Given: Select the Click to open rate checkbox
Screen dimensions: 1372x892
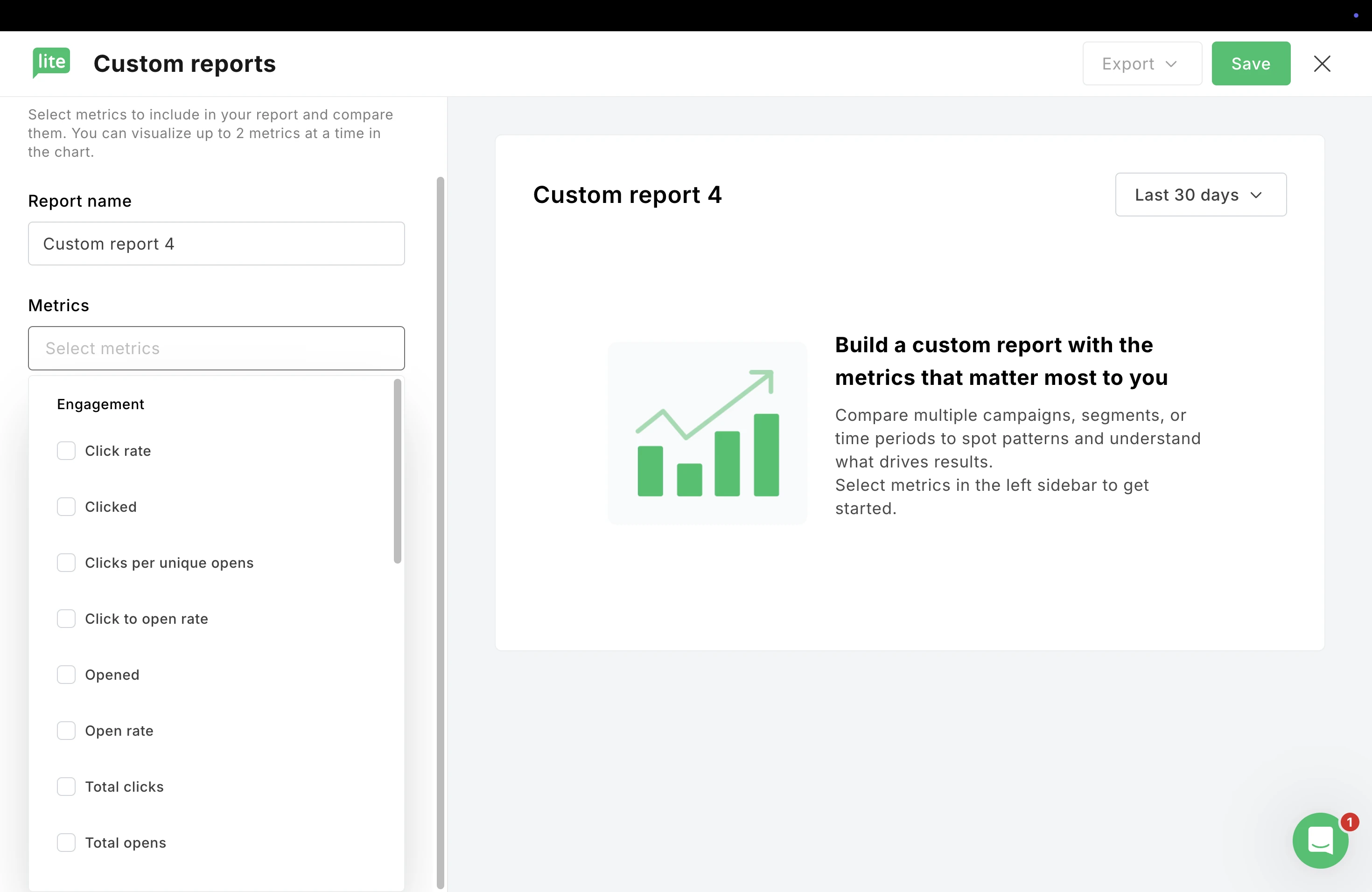Looking at the screenshot, I should (66, 618).
